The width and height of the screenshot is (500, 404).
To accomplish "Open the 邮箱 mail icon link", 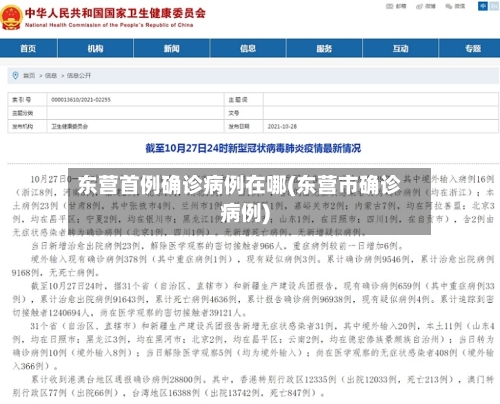I will click(x=396, y=6).
